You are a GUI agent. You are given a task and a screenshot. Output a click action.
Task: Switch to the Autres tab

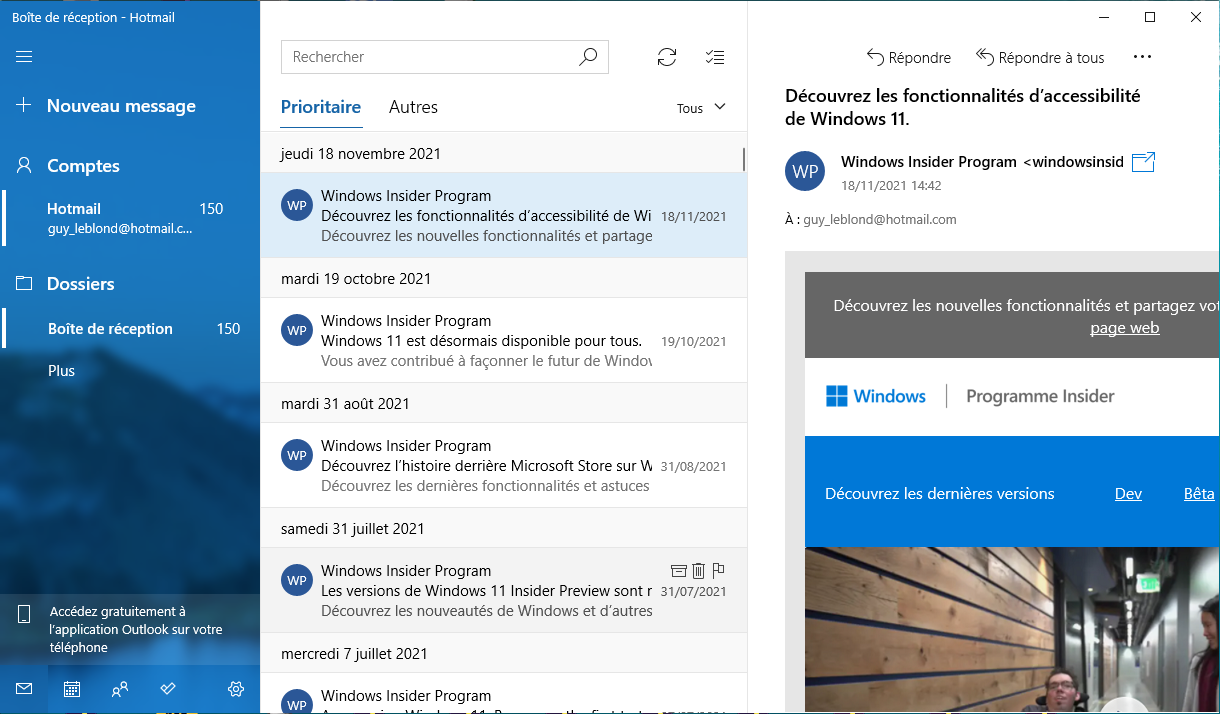(x=413, y=108)
